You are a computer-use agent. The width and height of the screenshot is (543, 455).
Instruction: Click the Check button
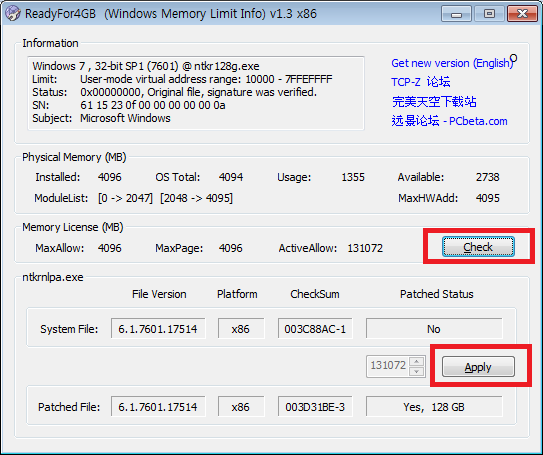pos(478,247)
